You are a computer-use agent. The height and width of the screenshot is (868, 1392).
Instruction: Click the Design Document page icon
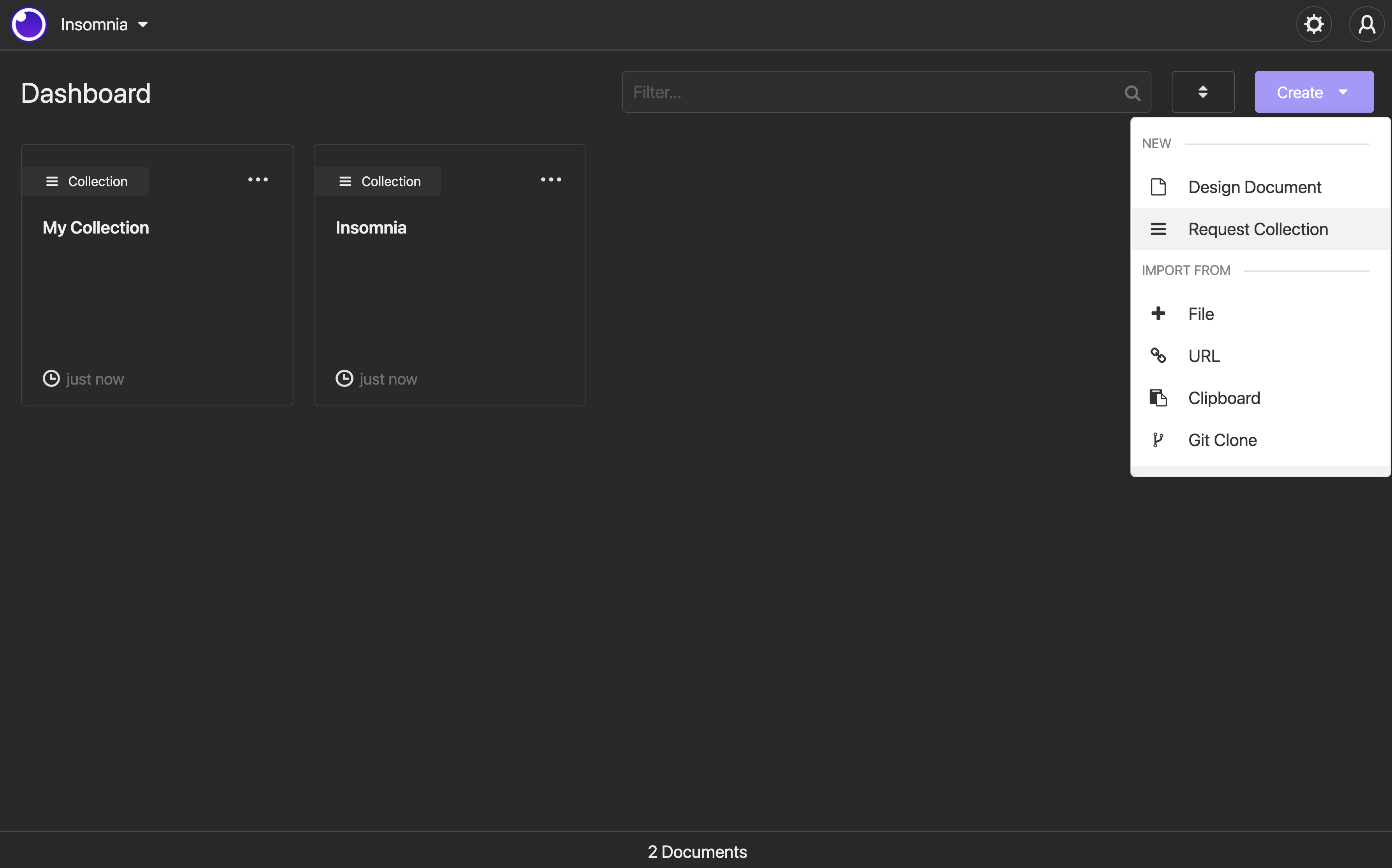[x=1158, y=187]
